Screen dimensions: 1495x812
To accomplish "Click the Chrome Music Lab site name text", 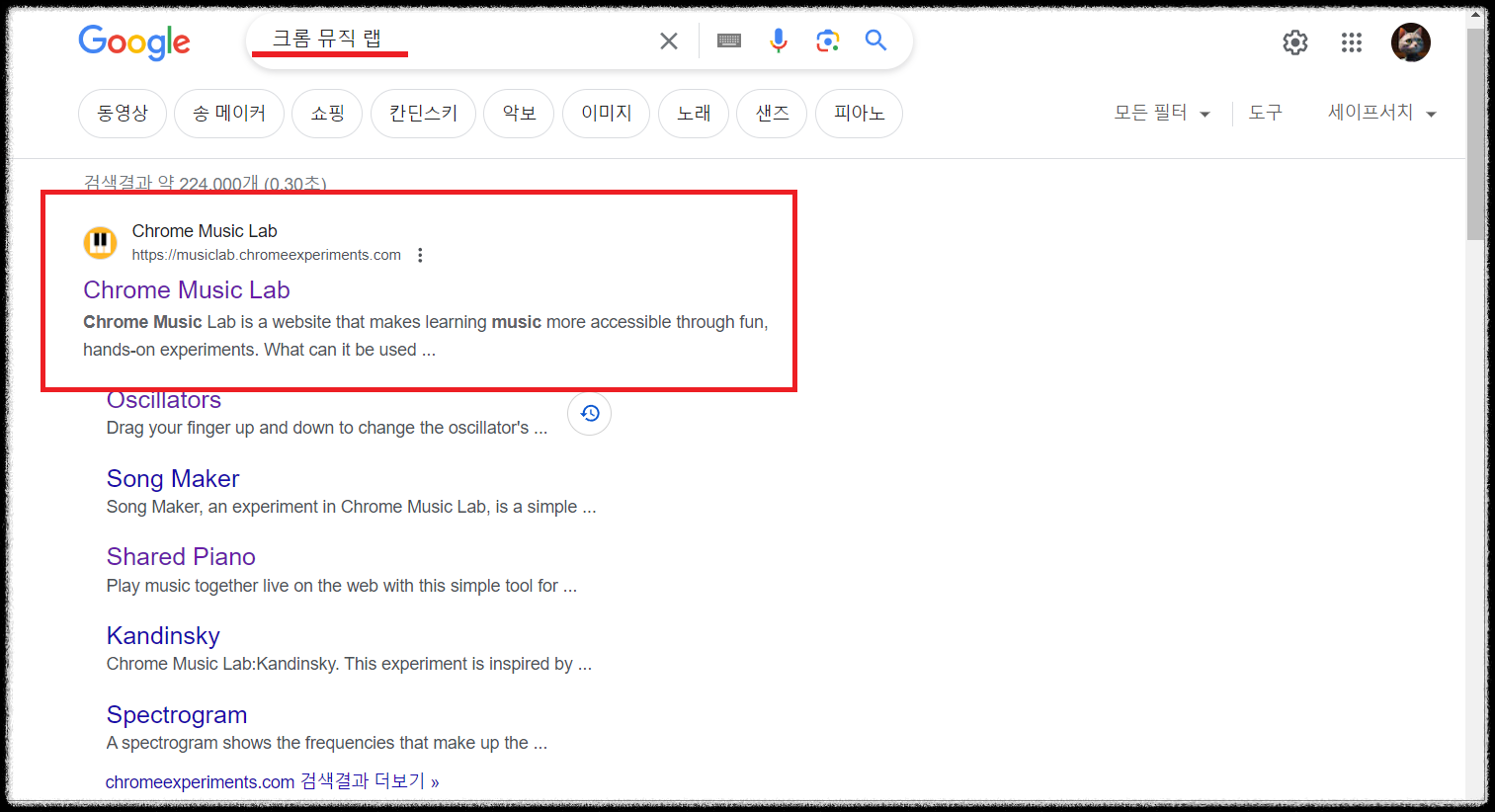I will click(205, 231).
